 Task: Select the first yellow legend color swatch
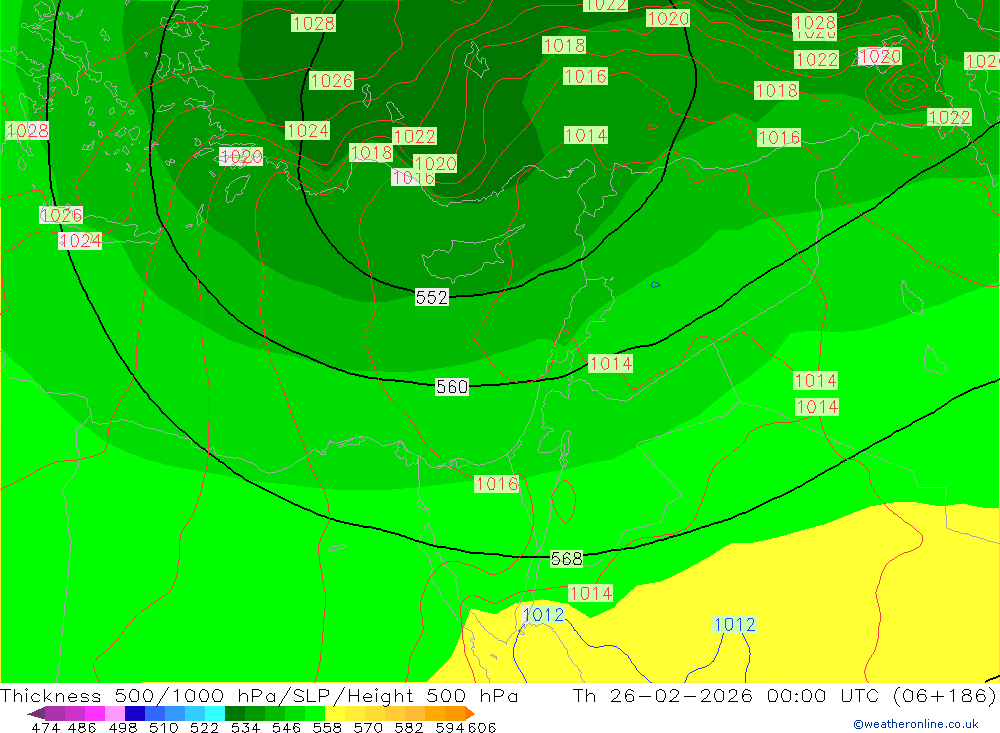(335, 713)
